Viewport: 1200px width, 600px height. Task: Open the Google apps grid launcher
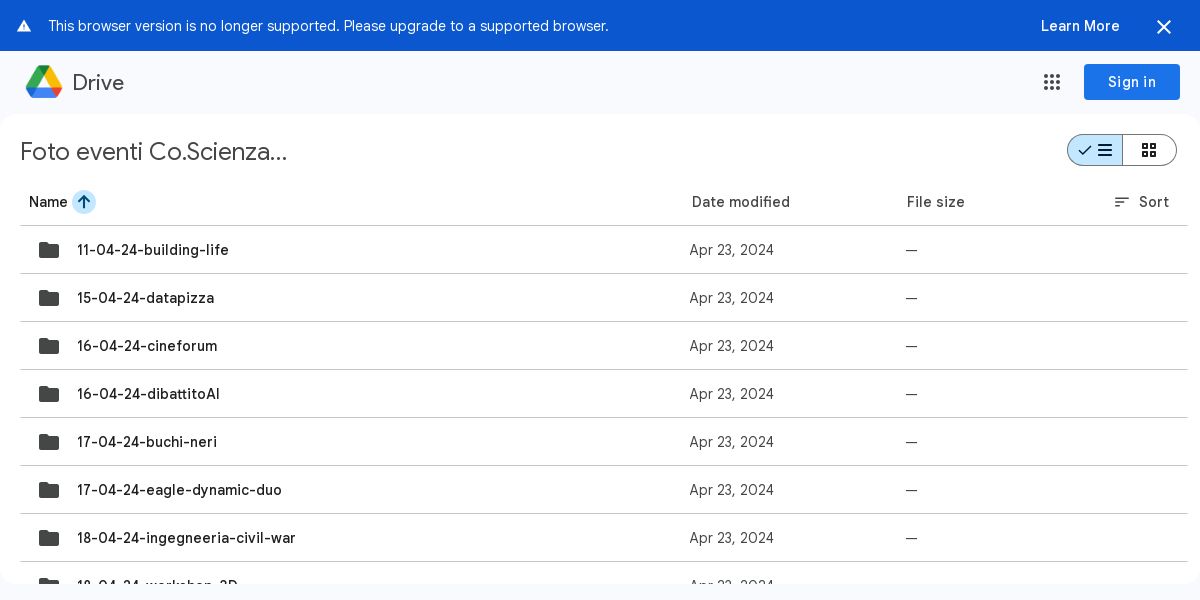1052,82
